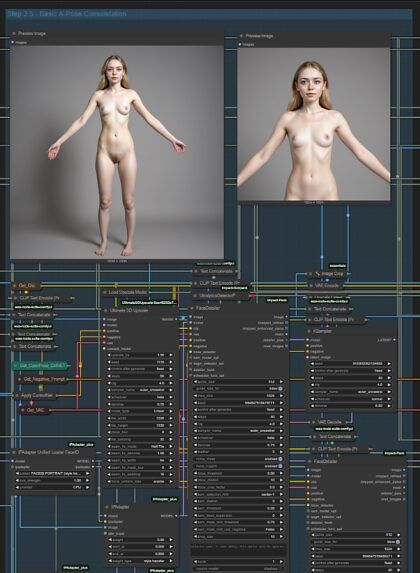This screenshot has height=573, width=420.
Task: Open the FACEID PORTRAIT preset dropdown
Action: pyautogui.click(x=52, y=474)
